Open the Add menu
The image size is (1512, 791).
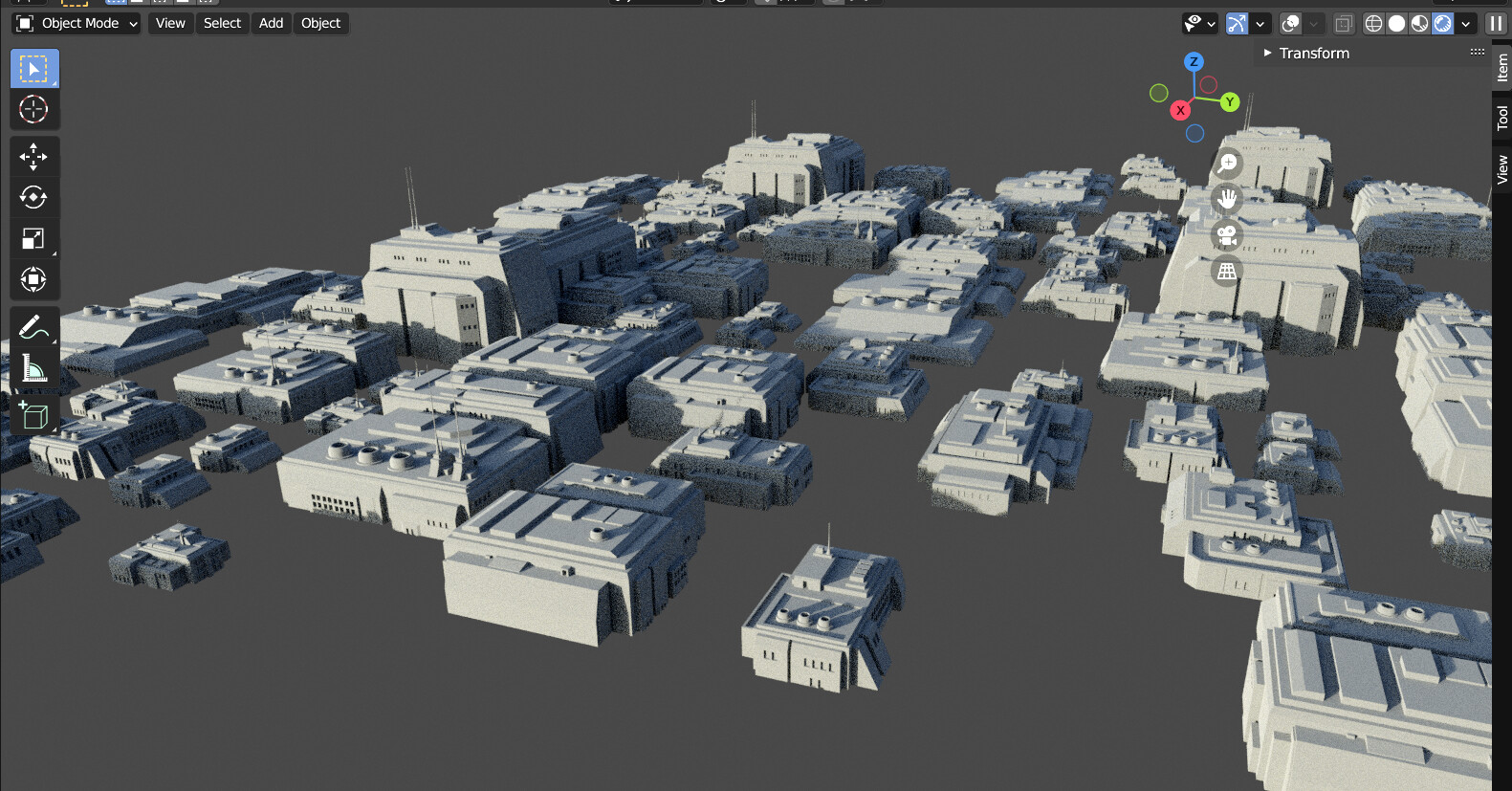point(272,23)
